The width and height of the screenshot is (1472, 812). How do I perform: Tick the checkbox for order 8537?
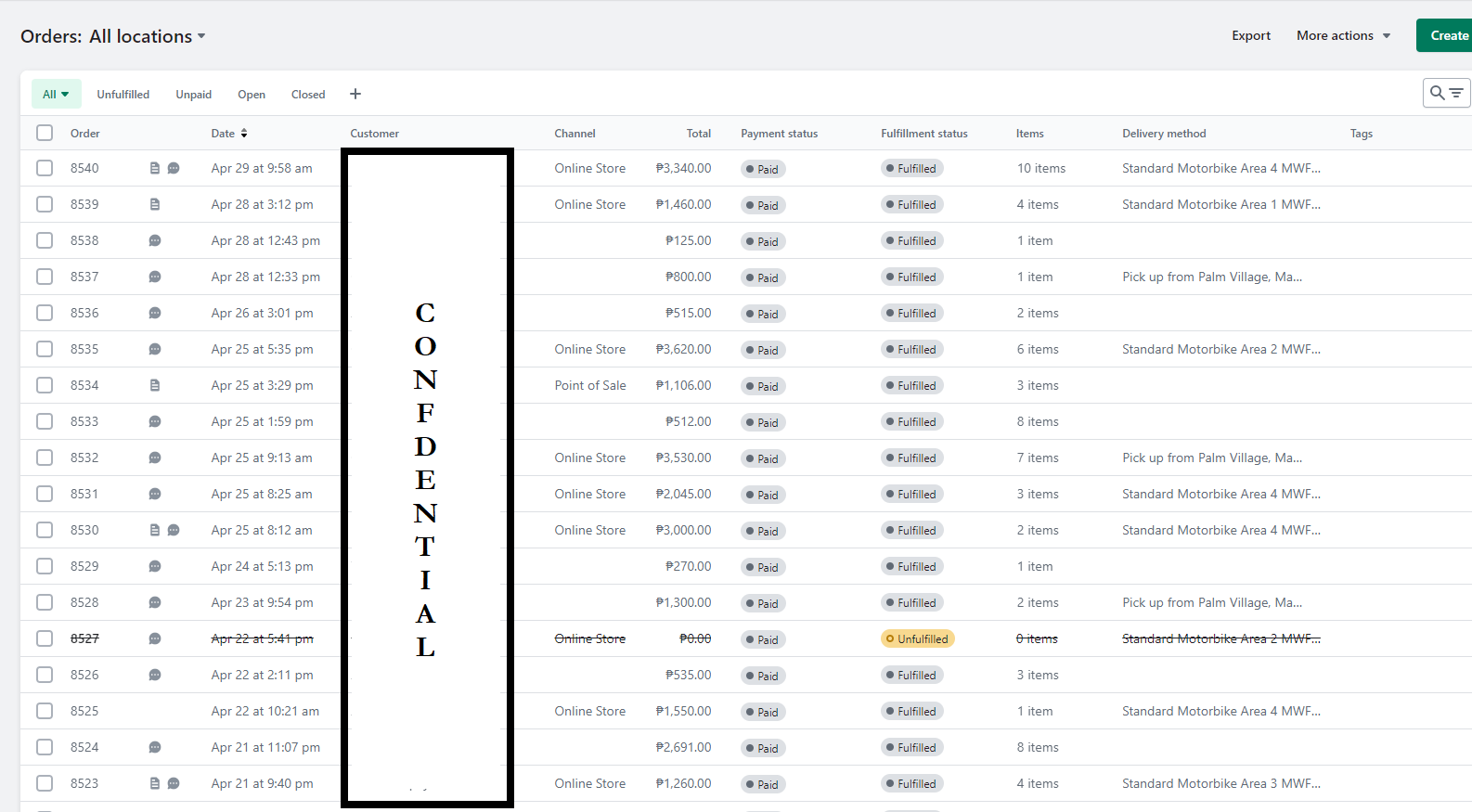pyautogui.click(x=45, y=277)
